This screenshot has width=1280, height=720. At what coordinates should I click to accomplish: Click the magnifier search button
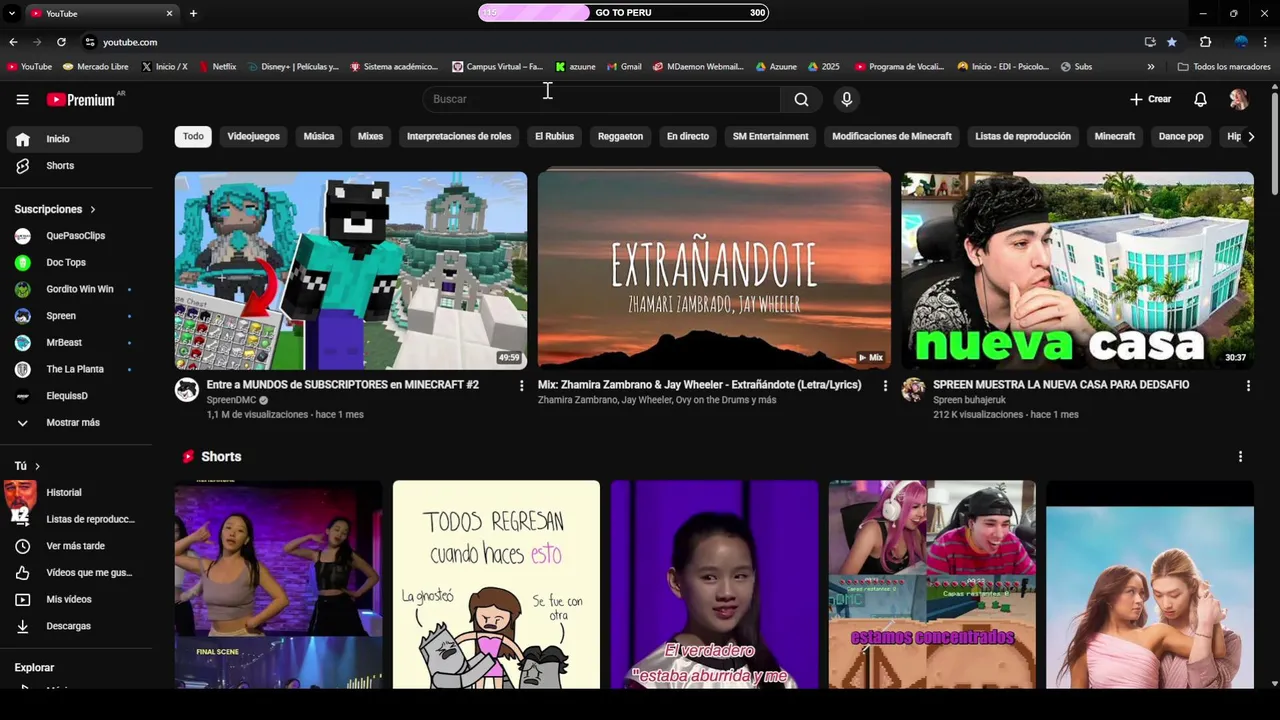(x=801, y=99)
